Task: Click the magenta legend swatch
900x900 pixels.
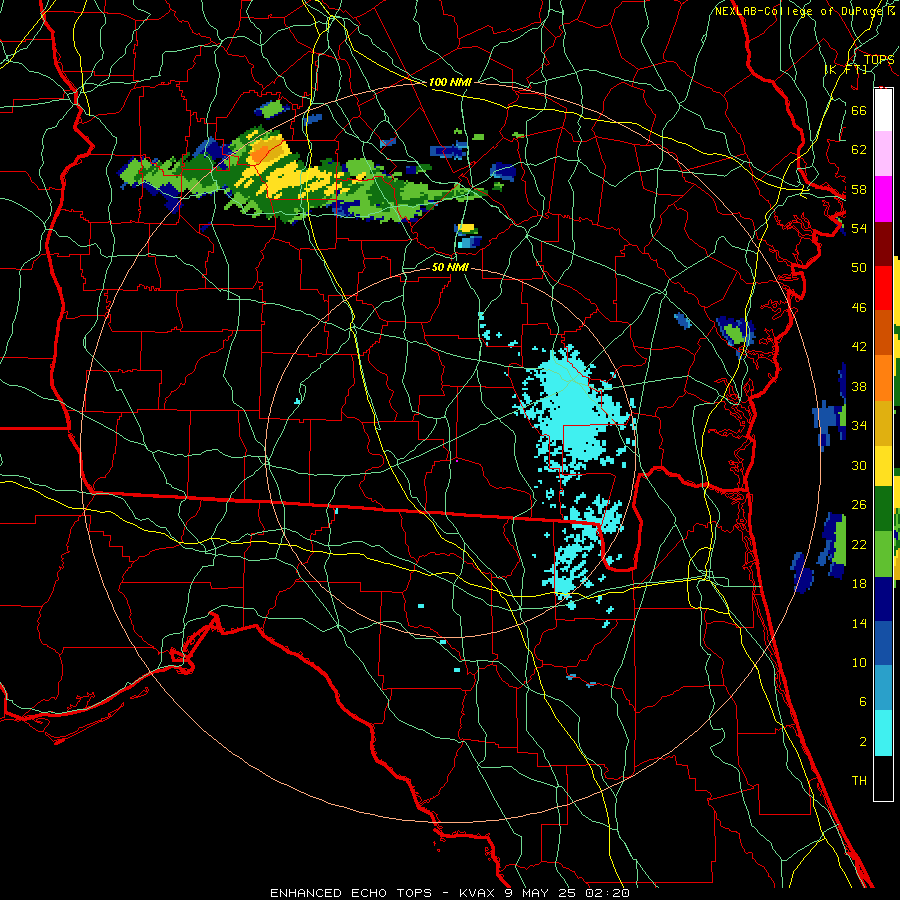Action: pyautogui.click(x=883, y=199)
